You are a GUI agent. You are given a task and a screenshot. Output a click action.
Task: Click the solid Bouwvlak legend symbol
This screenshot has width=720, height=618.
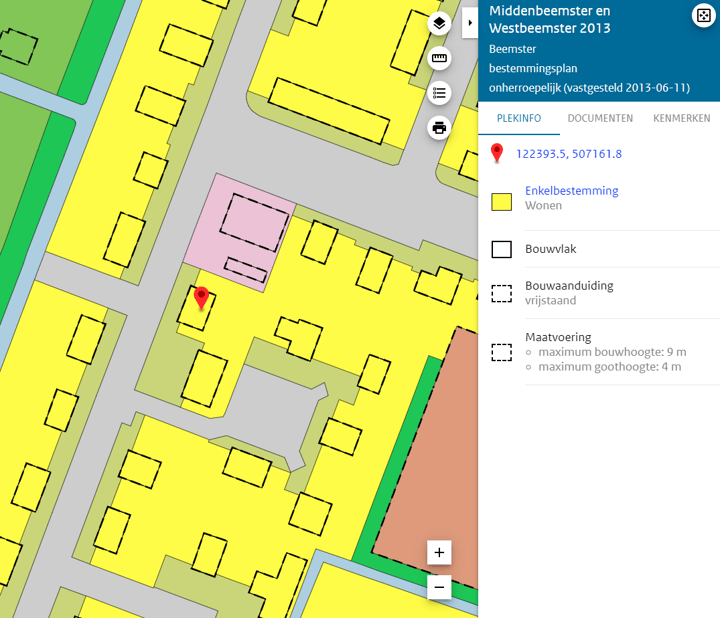502,249
